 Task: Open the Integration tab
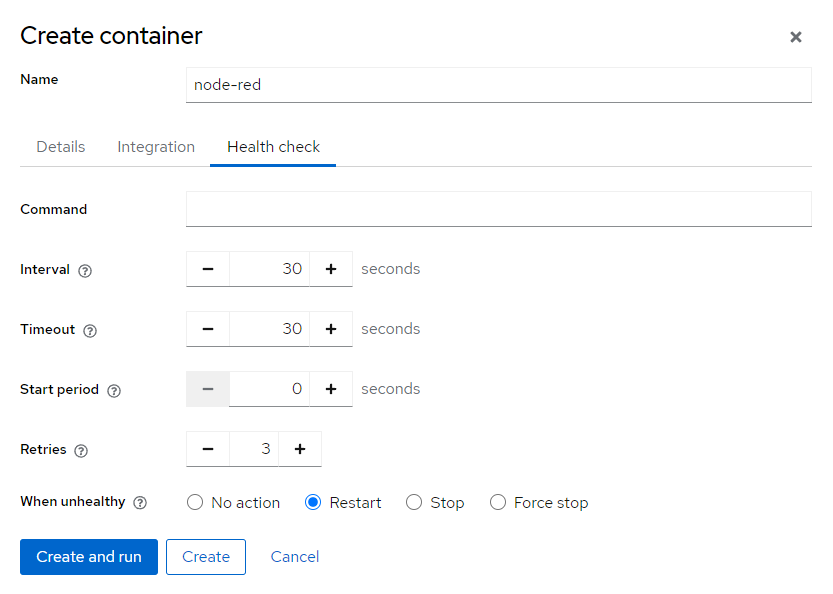(x=156, y=147)
